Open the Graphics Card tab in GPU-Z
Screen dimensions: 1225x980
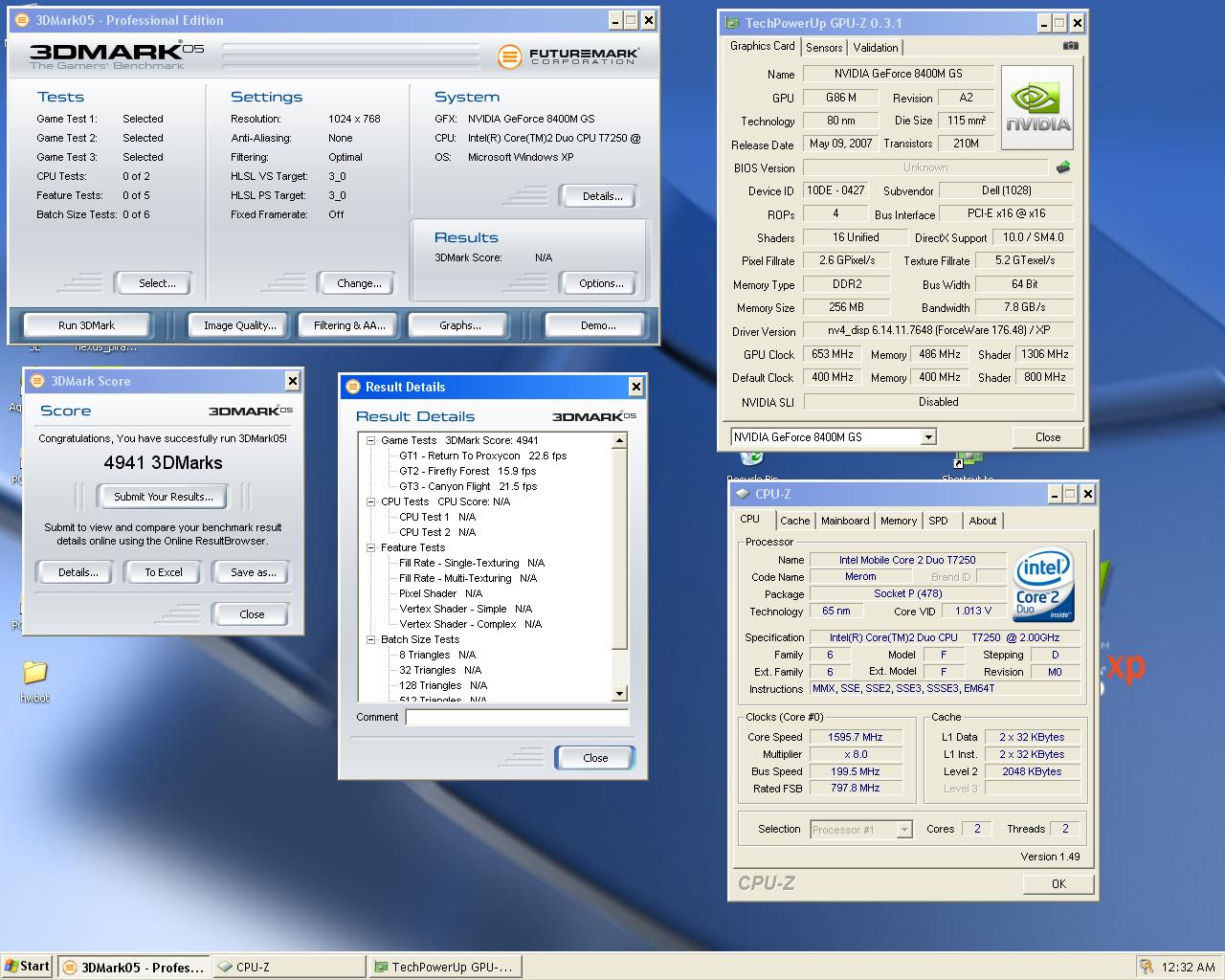point(762,45)
